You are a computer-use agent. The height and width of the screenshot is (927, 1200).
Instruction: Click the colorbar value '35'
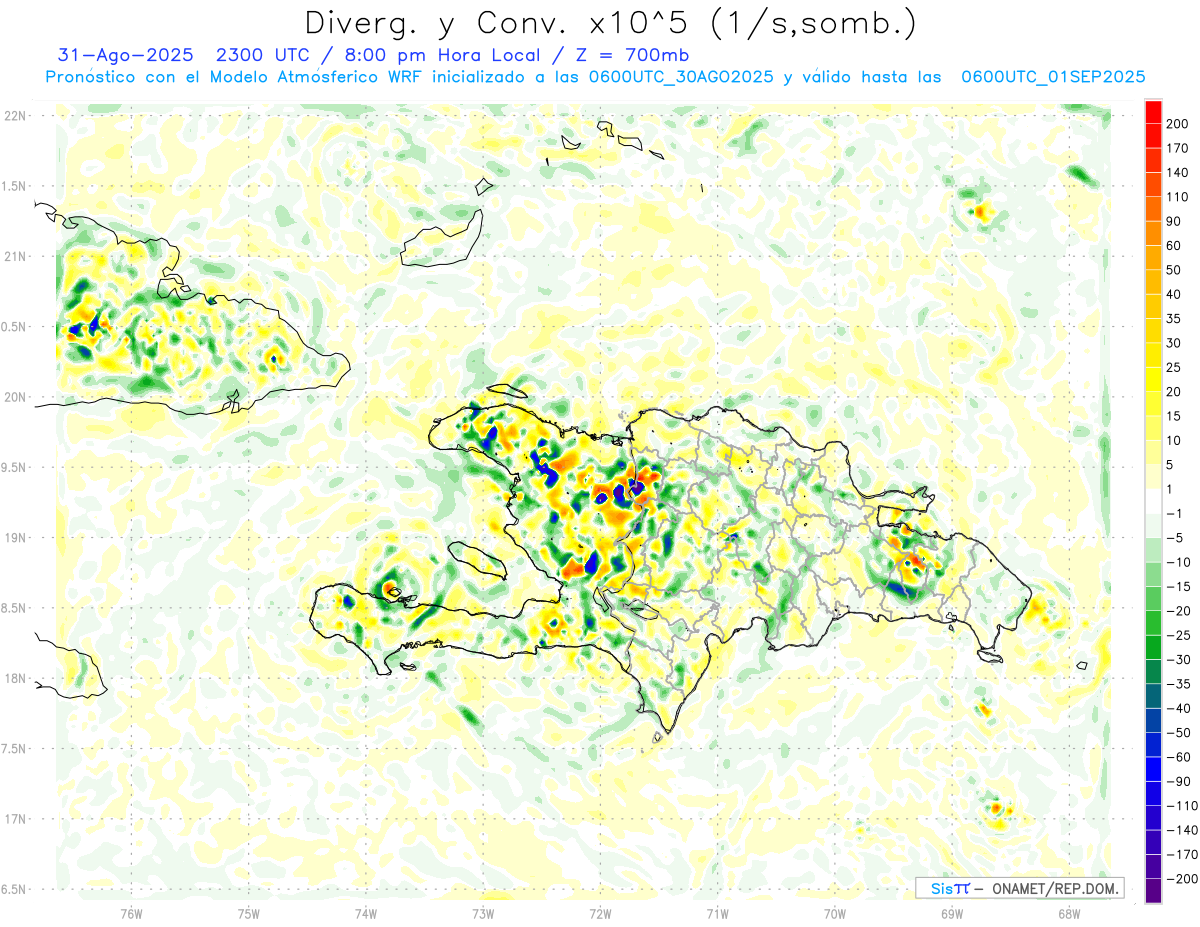[x=1174, y=319]
